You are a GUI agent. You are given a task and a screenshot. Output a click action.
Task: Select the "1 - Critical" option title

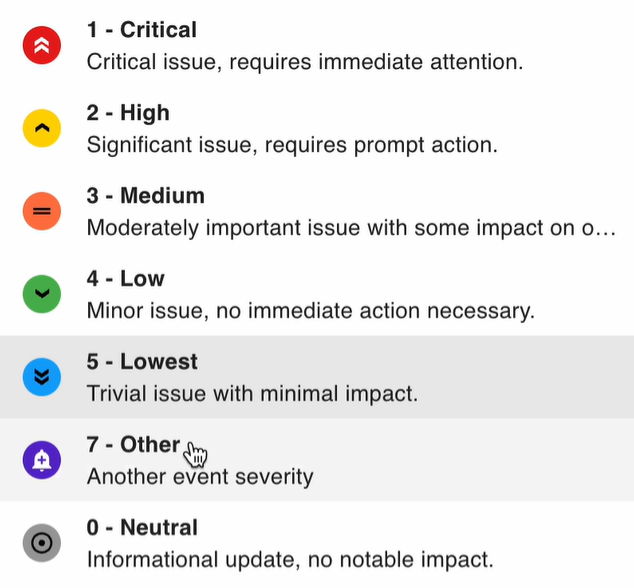[141, 30]
